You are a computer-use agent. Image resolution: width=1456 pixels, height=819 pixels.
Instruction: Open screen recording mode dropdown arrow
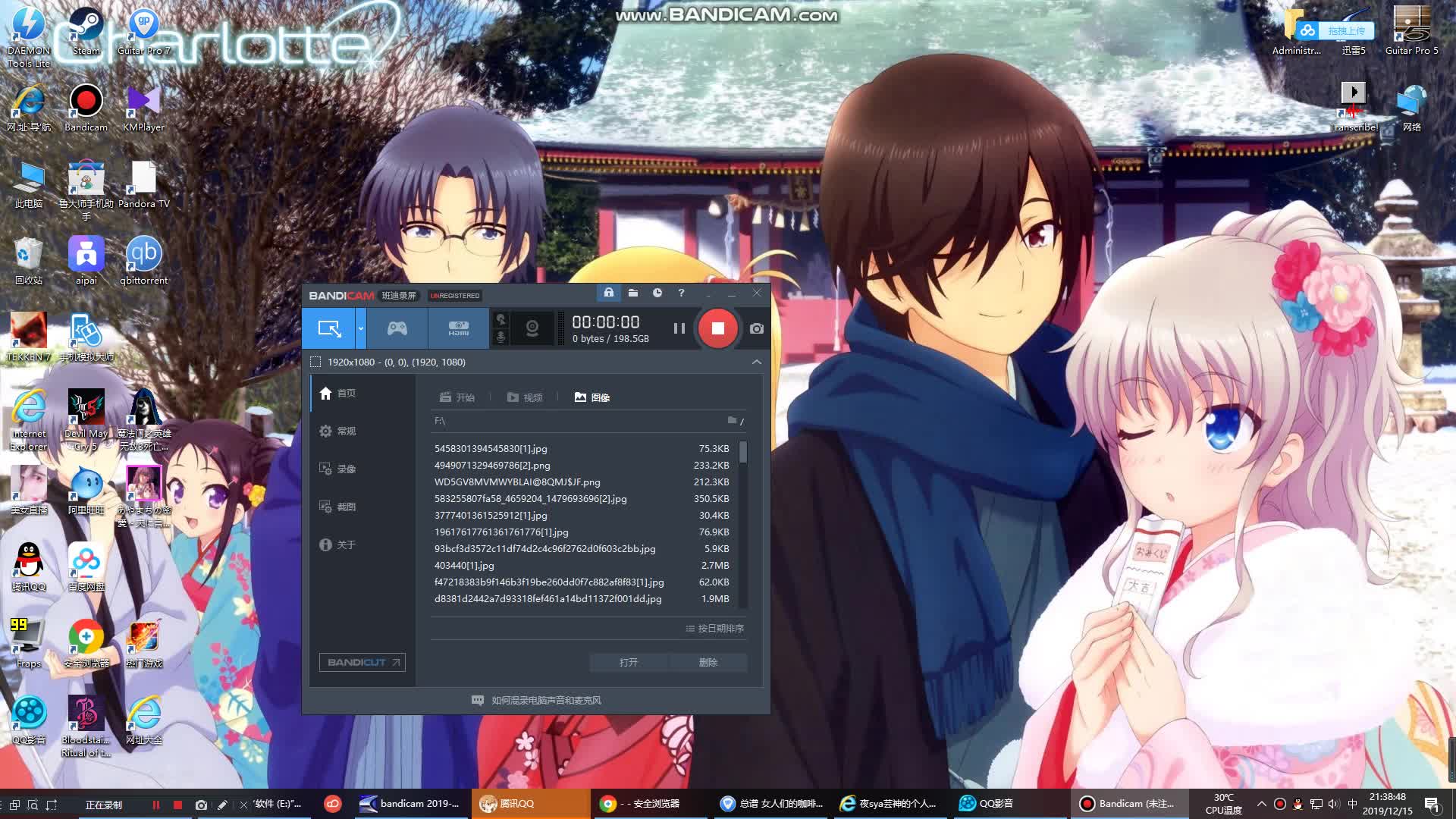[x=361, y=328]
